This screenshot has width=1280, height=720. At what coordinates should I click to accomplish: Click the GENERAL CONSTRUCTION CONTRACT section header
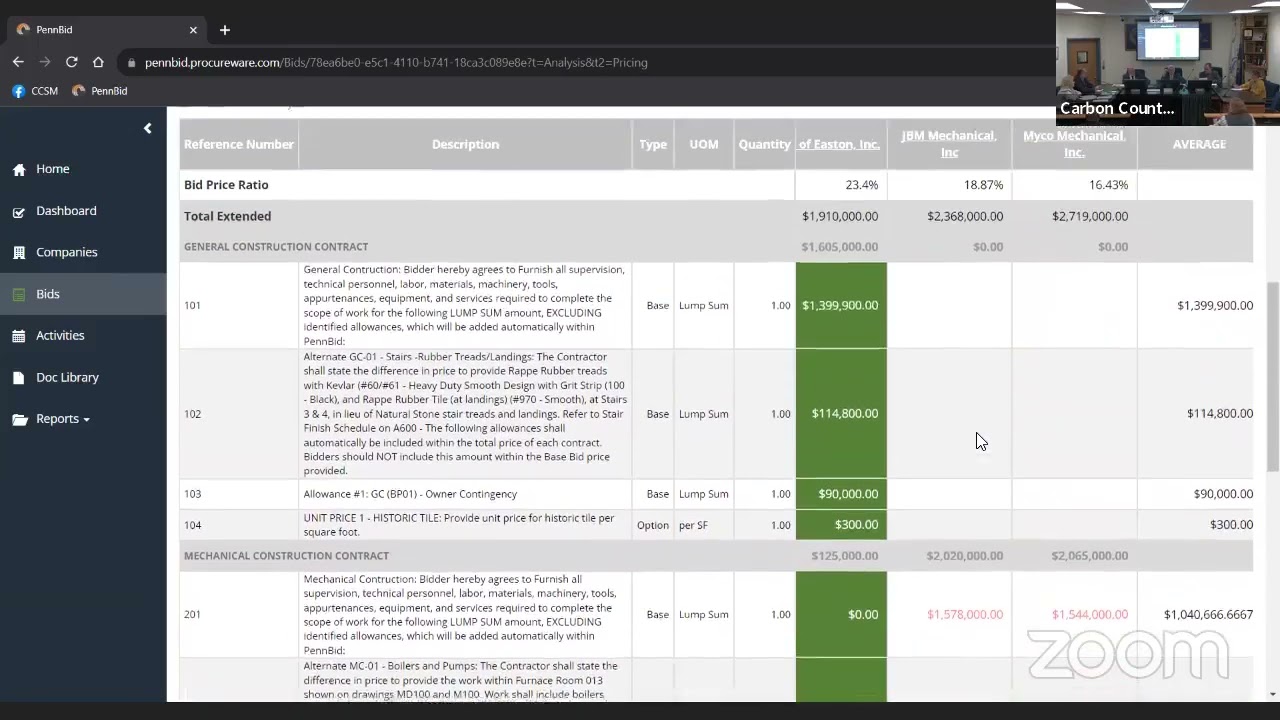point(276,247)
